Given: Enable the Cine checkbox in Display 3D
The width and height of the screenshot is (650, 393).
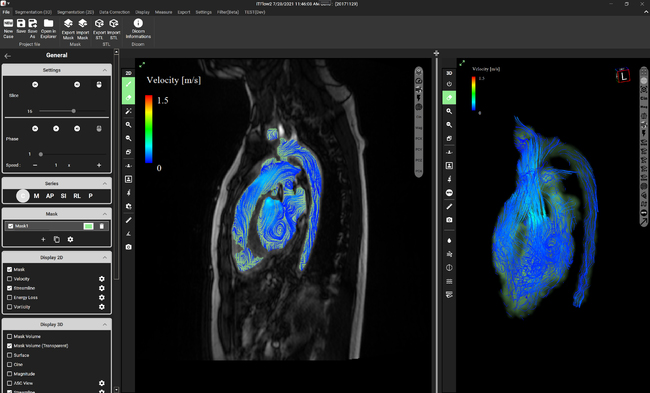Looking at the screenshot, I should click(x=10, y=365).
